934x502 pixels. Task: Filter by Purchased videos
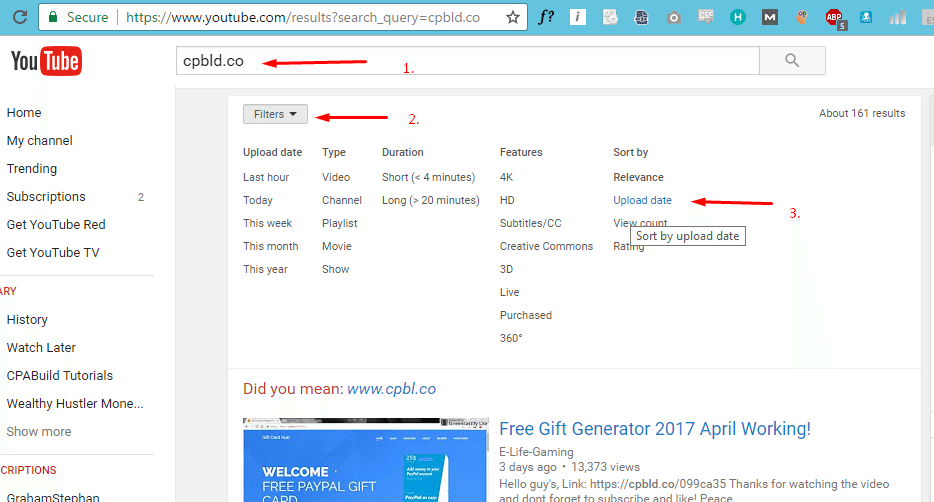click(525, 315)
